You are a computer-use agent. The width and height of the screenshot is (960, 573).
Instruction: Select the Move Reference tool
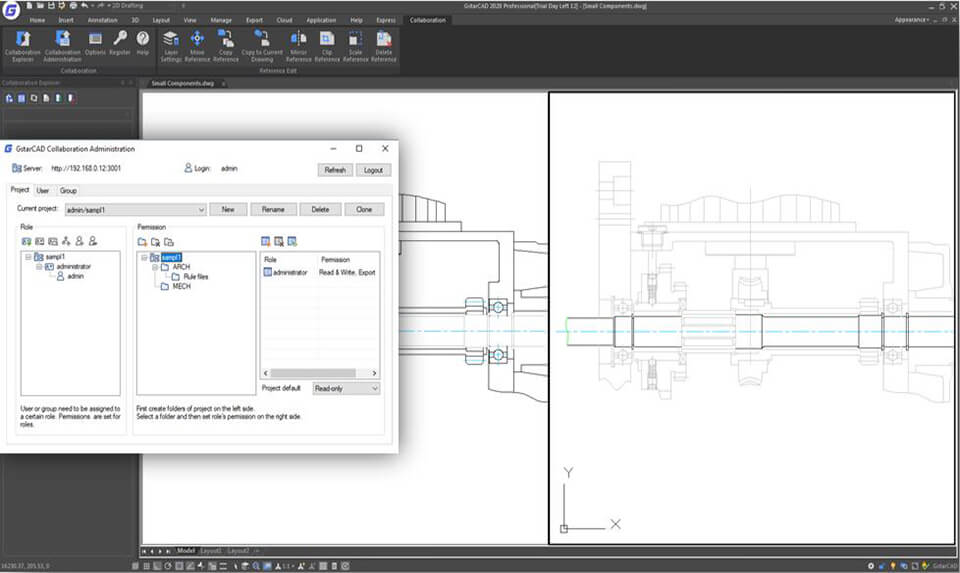click(197, 46)
